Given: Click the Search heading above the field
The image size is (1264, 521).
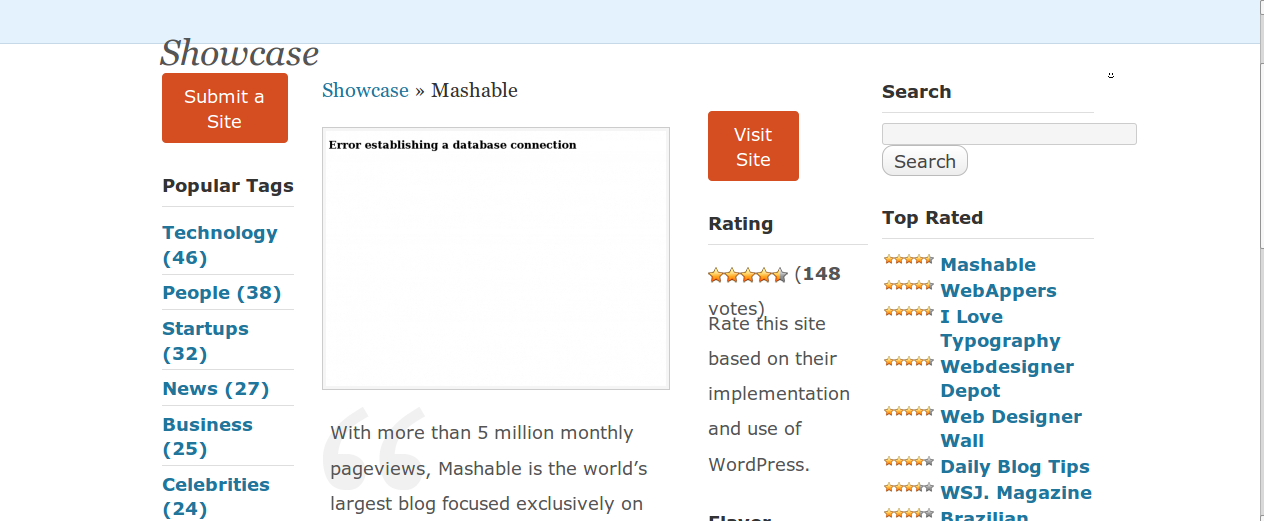Looking at the screenshot, I should pyautogui.click(x=917, y=92).
